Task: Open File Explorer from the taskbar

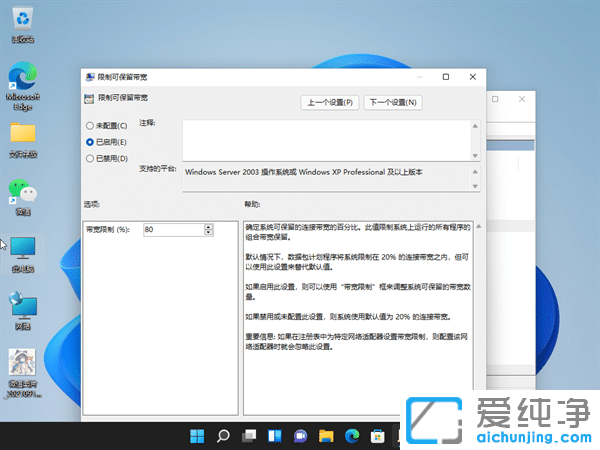Action: pos(326,436)
